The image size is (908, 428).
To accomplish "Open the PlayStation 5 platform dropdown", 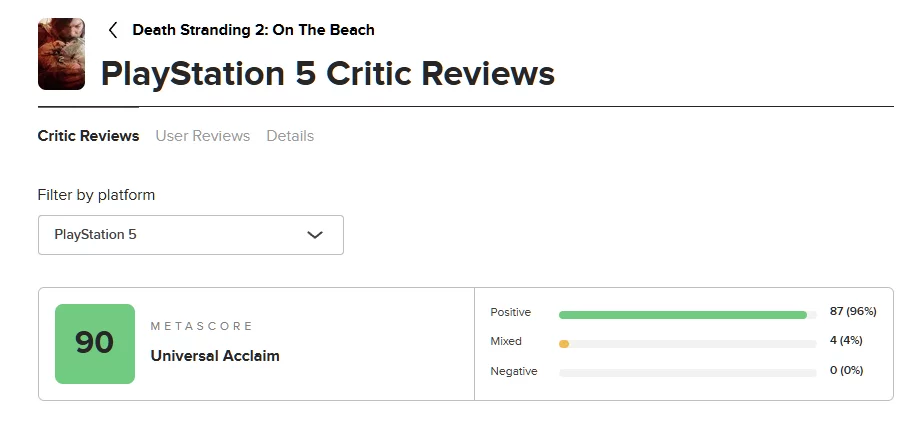I will tap(190, 235).
